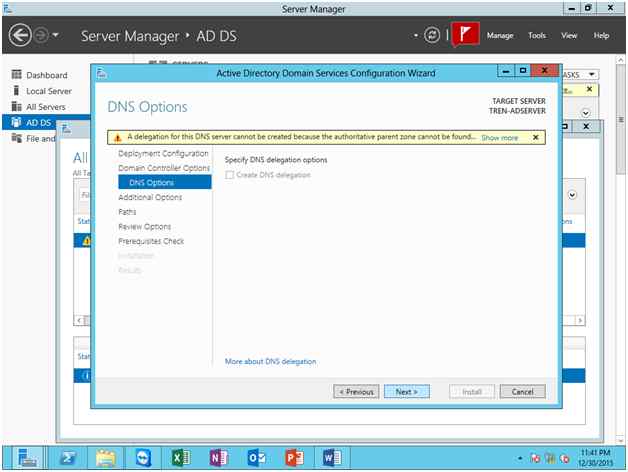Expand the chevron beside the filter box
Image resolution: width=628 pixels, height=472 pixels.
click(572, 195)
